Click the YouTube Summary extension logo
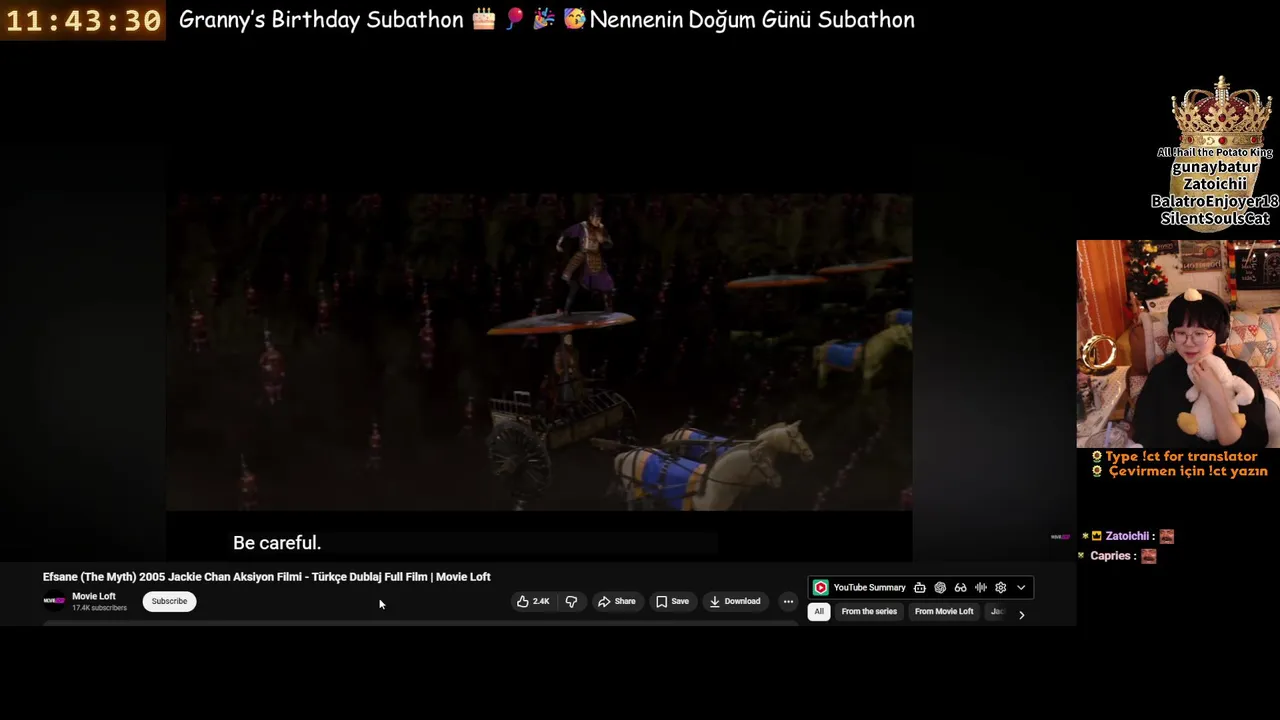The image size is (1280, 720). tap(820, 588)
